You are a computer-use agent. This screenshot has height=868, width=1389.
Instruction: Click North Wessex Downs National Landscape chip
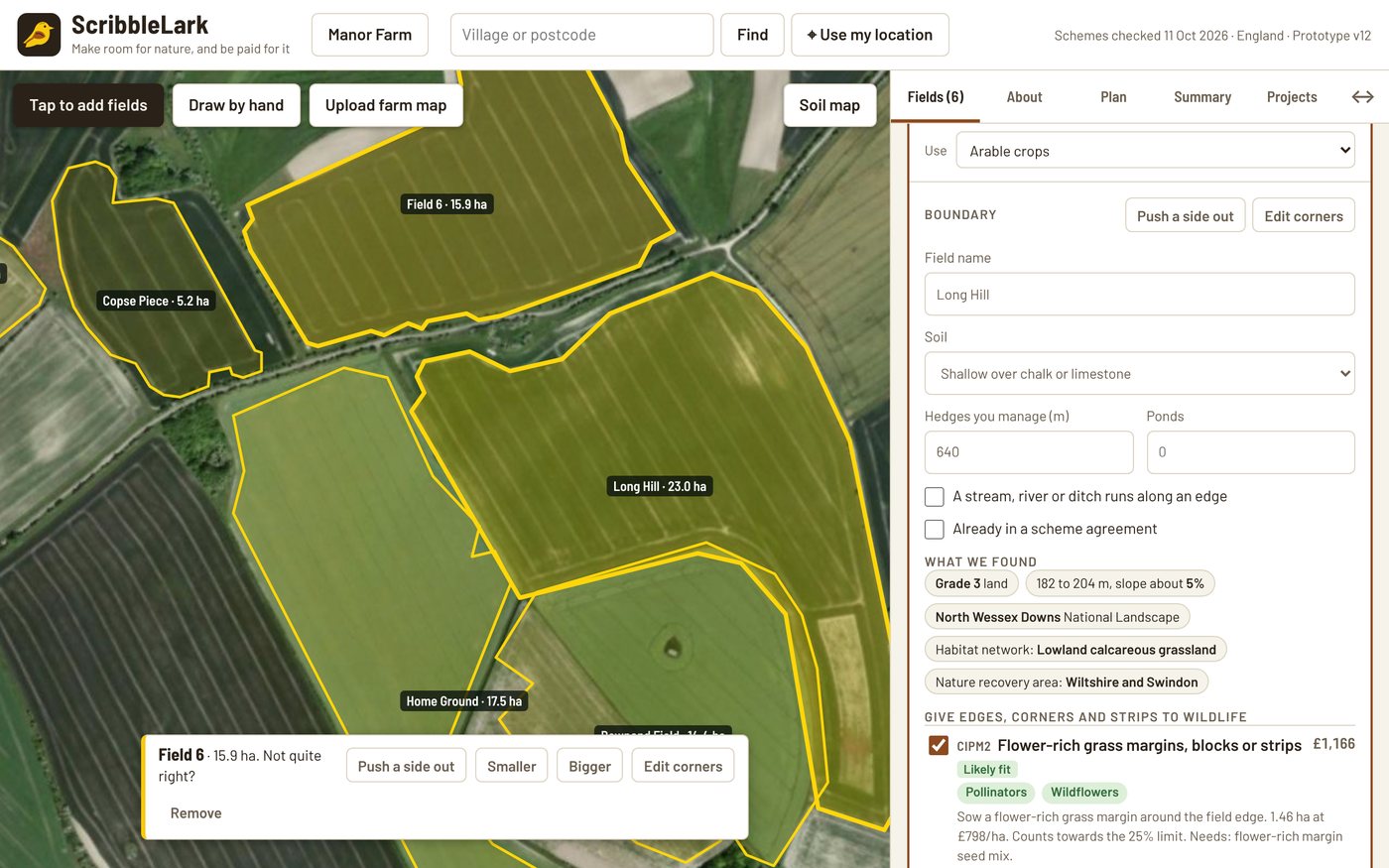(1057, 617)
